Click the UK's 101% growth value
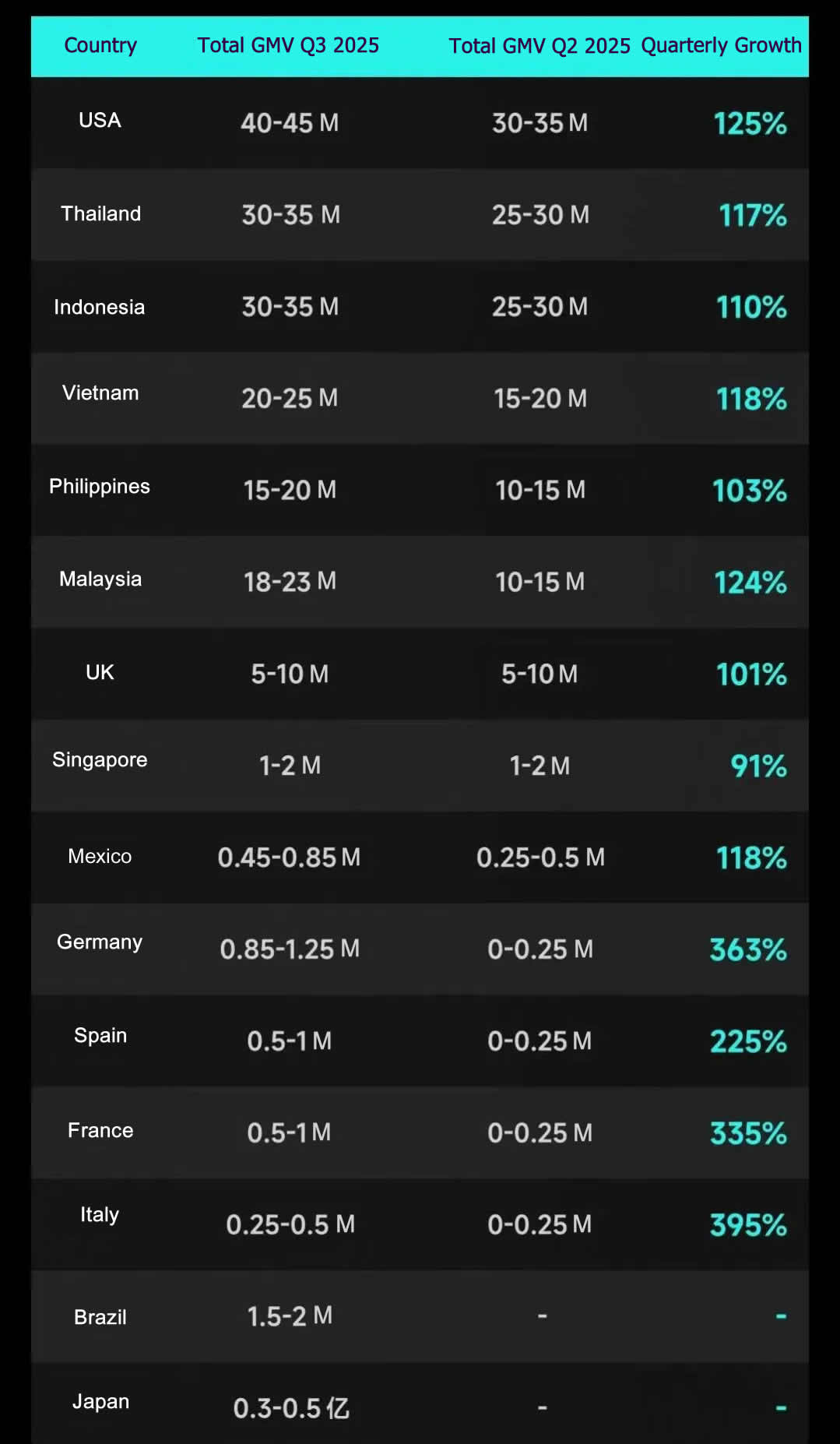This screenshot has height=1444, width=840. pyautogui.click(x=751, y=674)
